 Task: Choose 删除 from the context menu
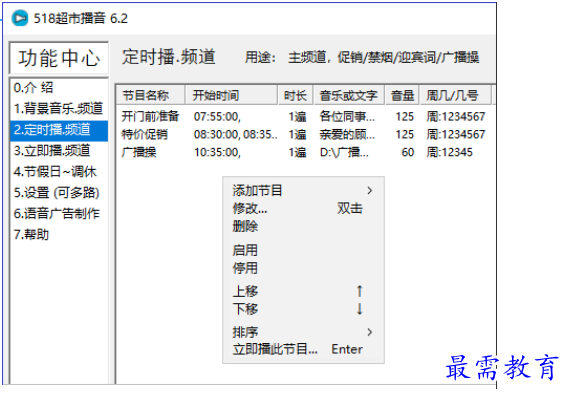coord(303,226)
